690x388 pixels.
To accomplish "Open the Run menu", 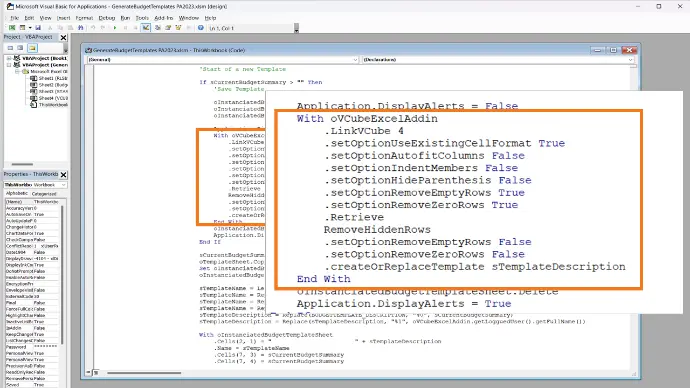I will point(125,18).
